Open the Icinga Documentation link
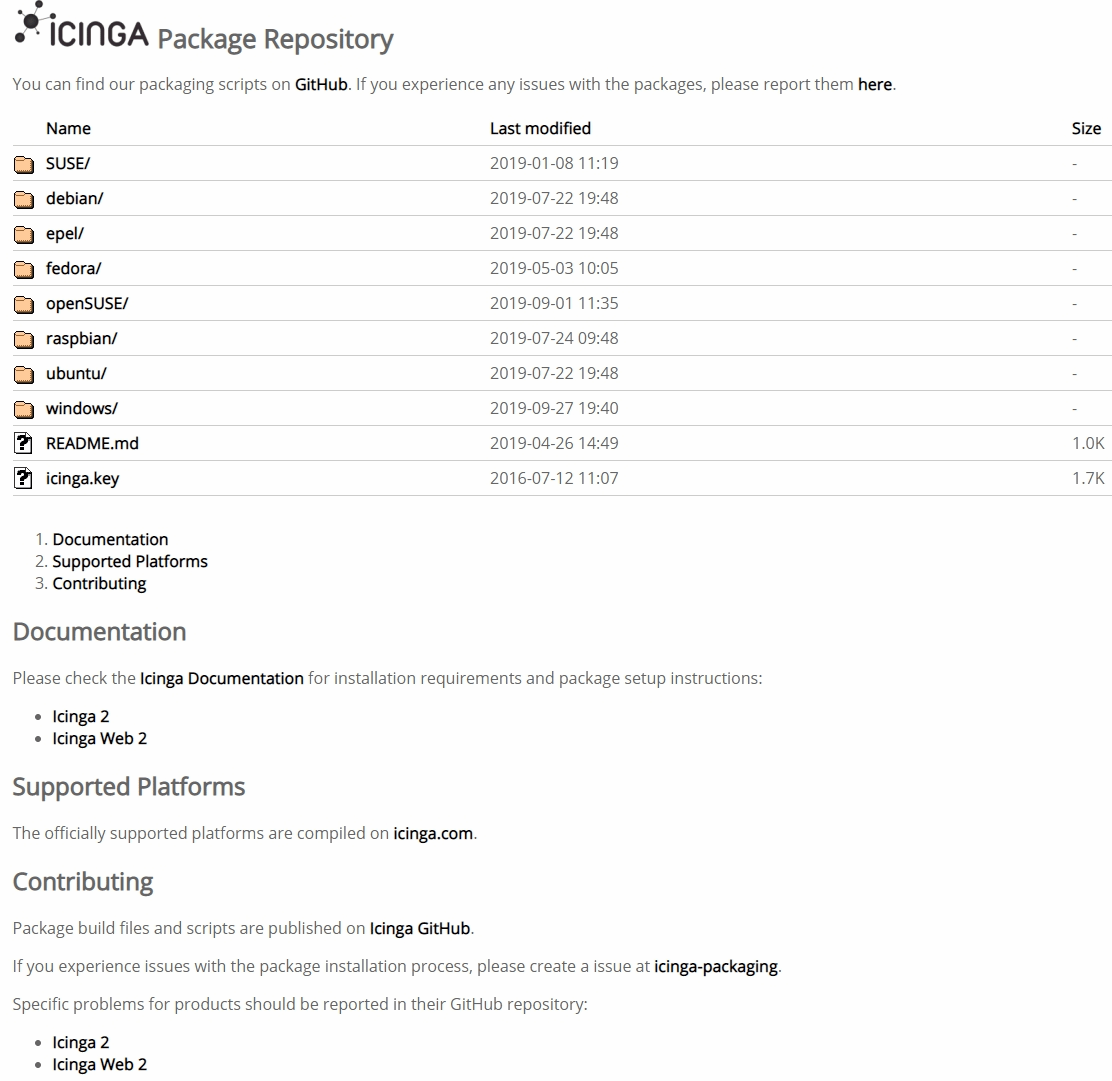1112x1081 pixels. coord(221,678)
